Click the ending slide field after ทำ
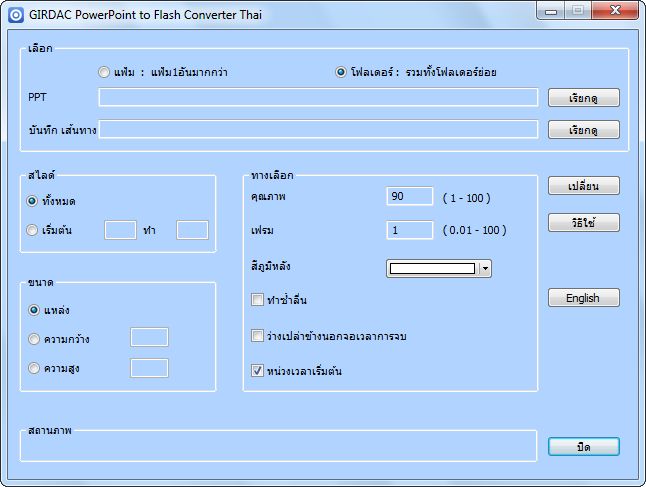Viewport: 646px width, 487px height. 192,230
